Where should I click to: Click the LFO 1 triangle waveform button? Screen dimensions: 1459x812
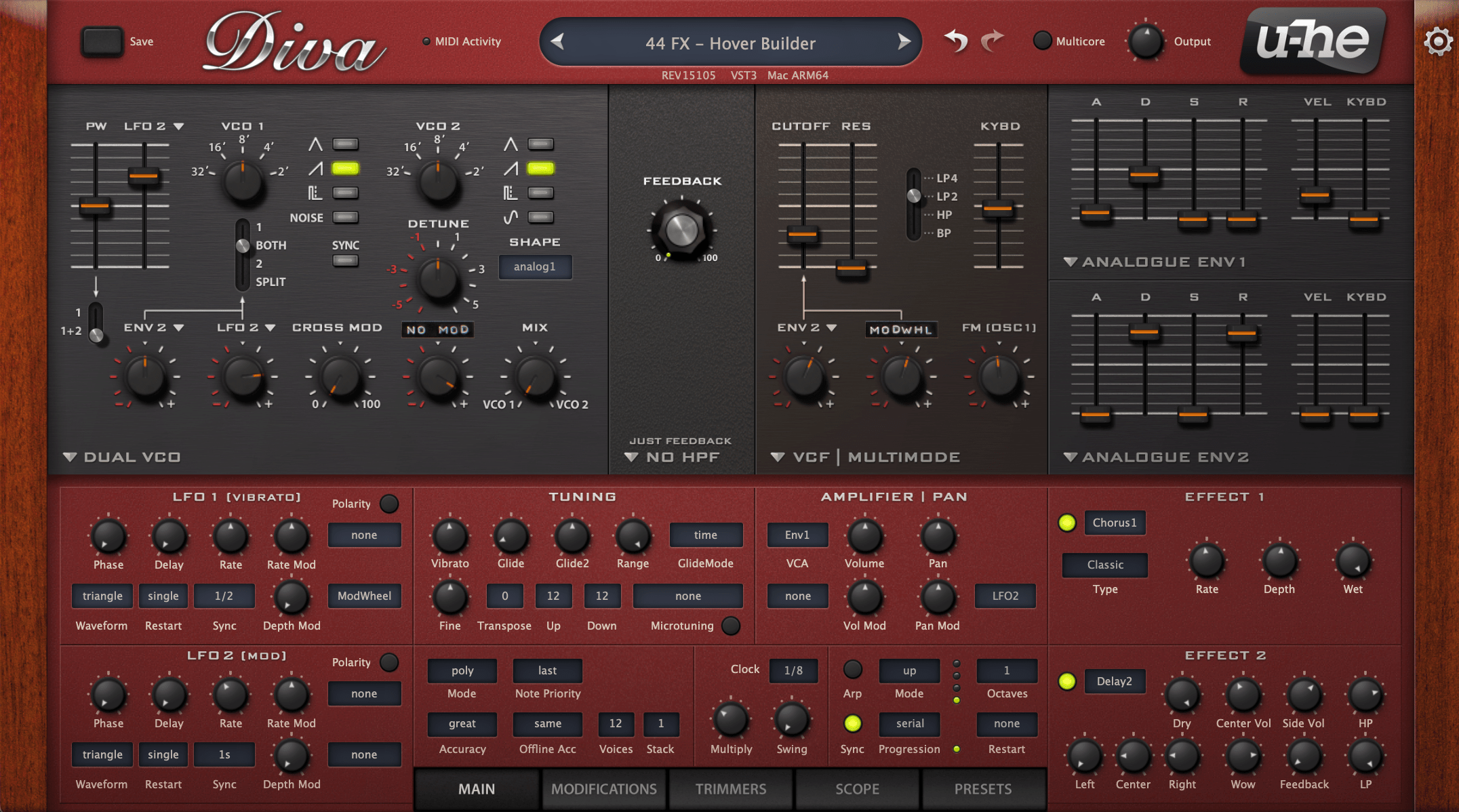(102, 596)
